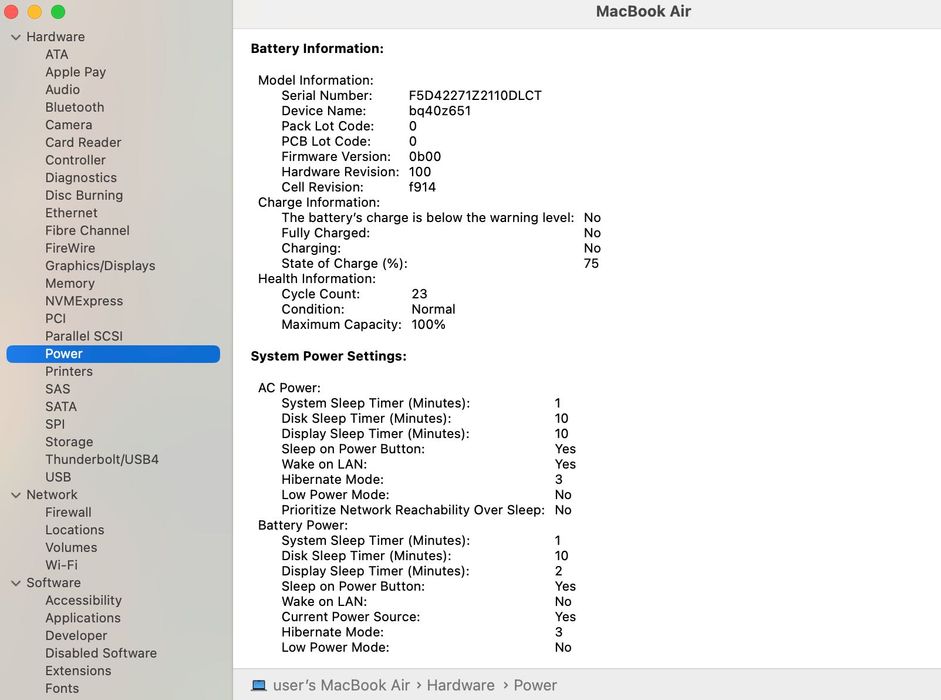
Task: Click the Network section heading
Action: click(52, 495)
